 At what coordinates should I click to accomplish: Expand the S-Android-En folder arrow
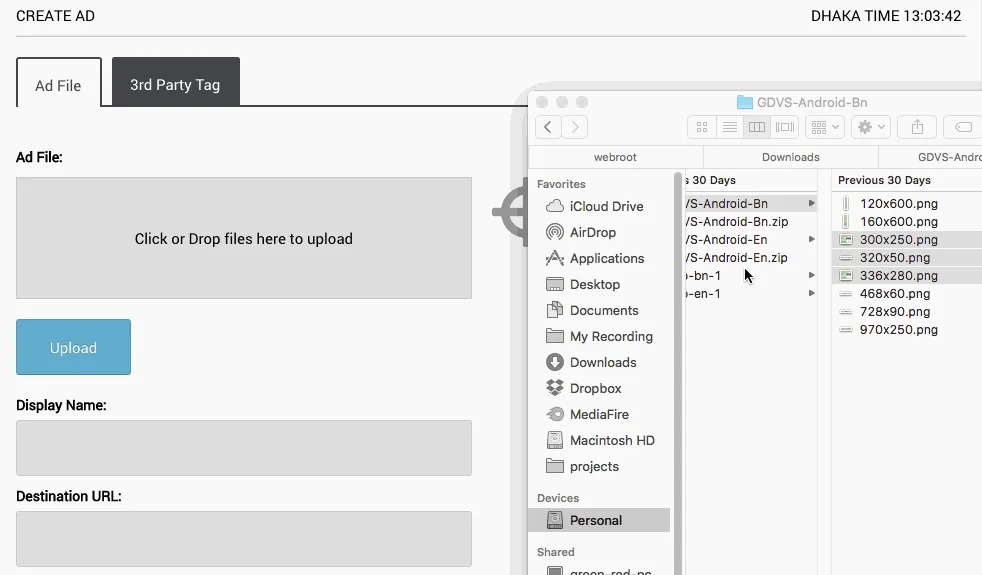812,239
